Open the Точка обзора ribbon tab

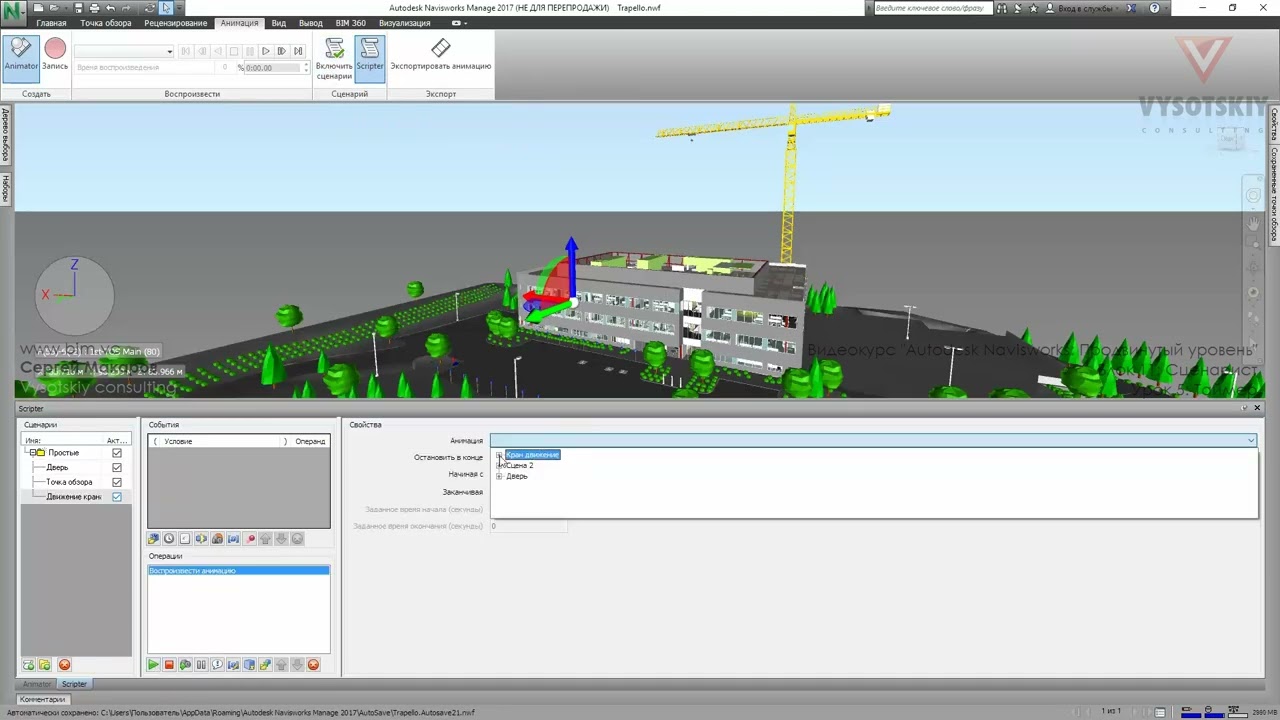tap(105, 23)
